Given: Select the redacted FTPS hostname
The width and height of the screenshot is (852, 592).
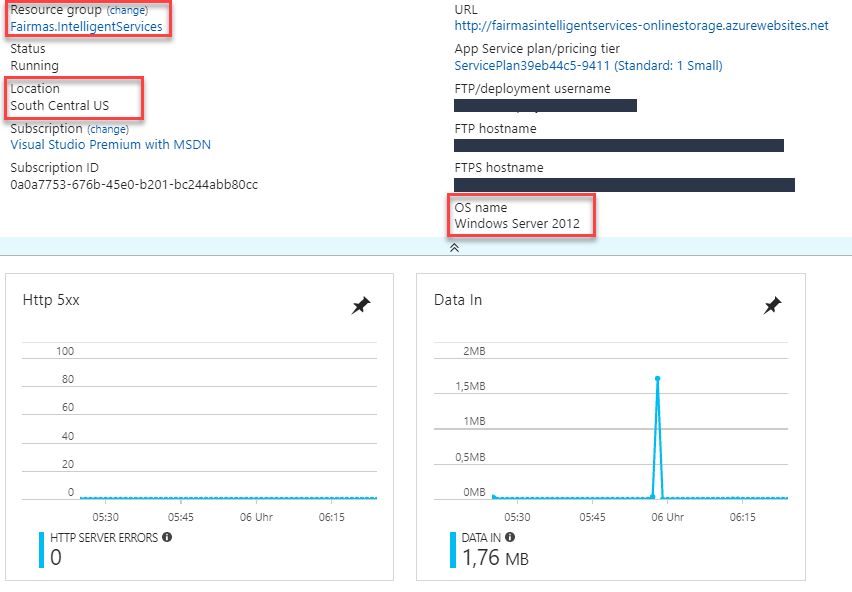Looking at the screenshot, I should click(x=624, y=185).
